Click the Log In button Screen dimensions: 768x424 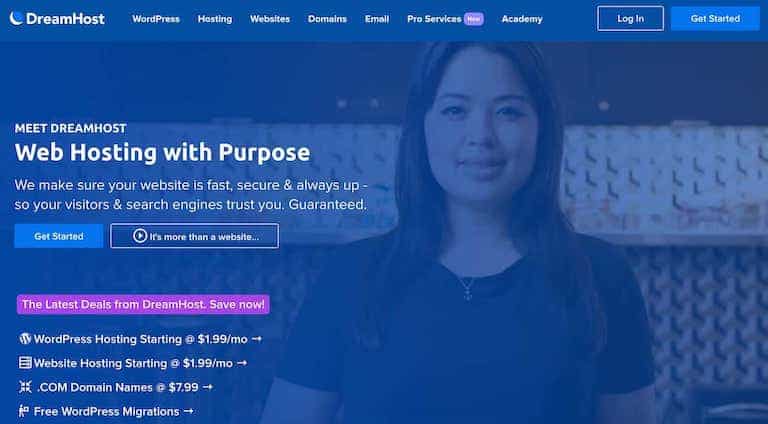point(630,19)
